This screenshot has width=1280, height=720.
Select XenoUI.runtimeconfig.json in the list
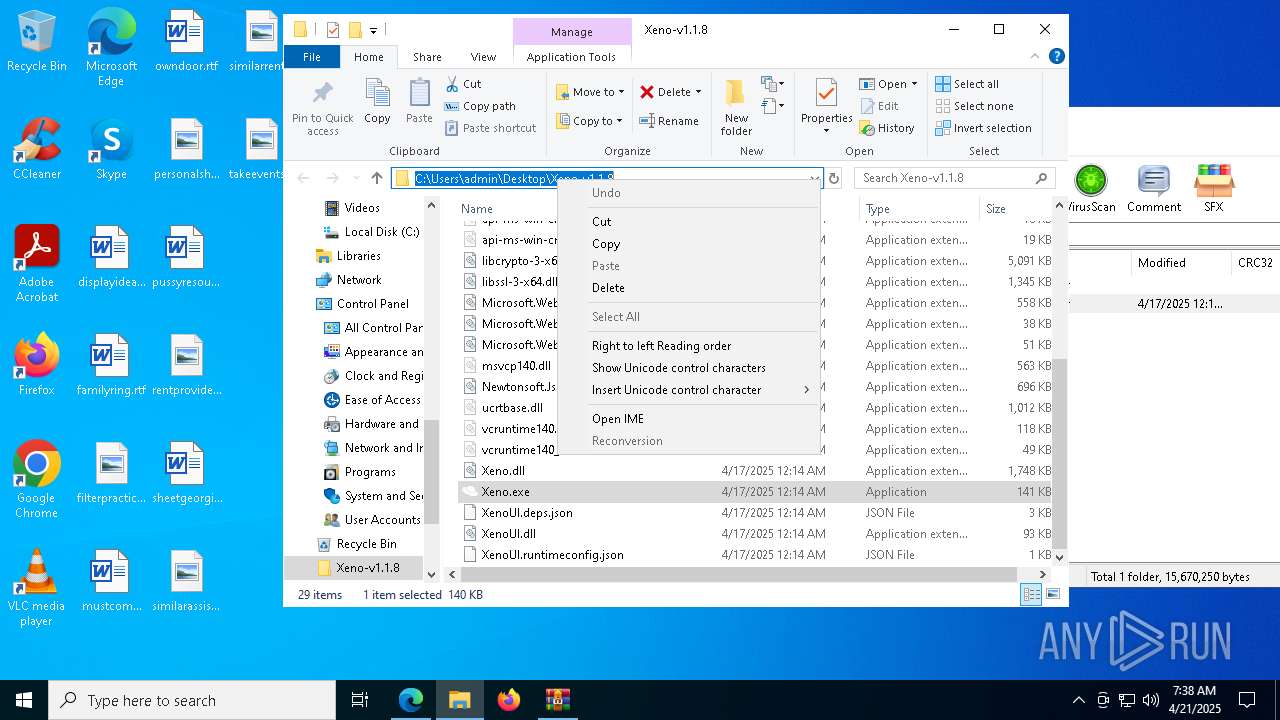point(552,555)
